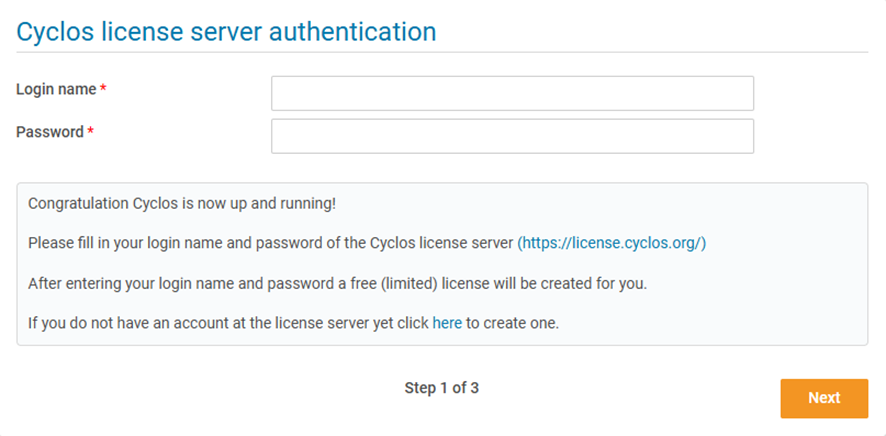Click the 'free (limited) license will be created' sentence
The image size is (886, 436).
(x=337, y=284)
